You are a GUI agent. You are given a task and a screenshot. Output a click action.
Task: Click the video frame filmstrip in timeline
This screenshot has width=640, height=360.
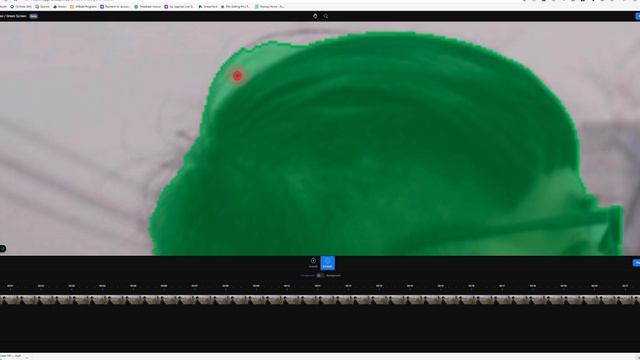[320, 300]
